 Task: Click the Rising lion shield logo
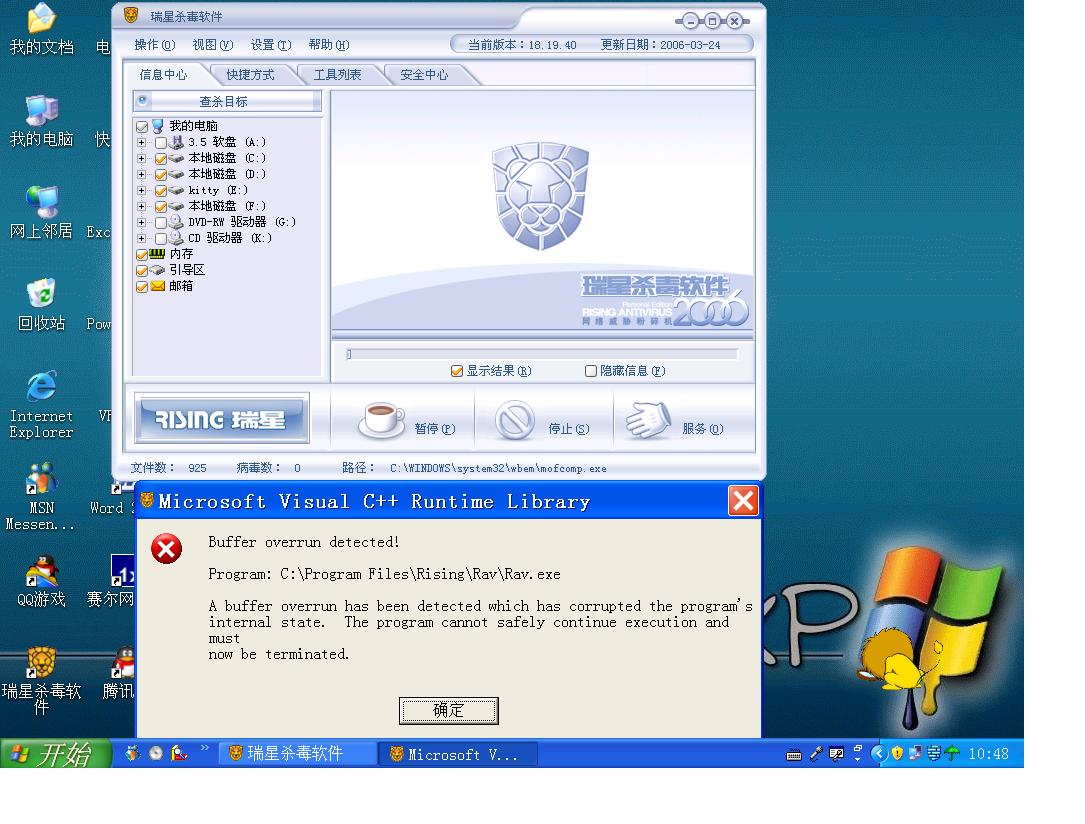click(540, 196)
